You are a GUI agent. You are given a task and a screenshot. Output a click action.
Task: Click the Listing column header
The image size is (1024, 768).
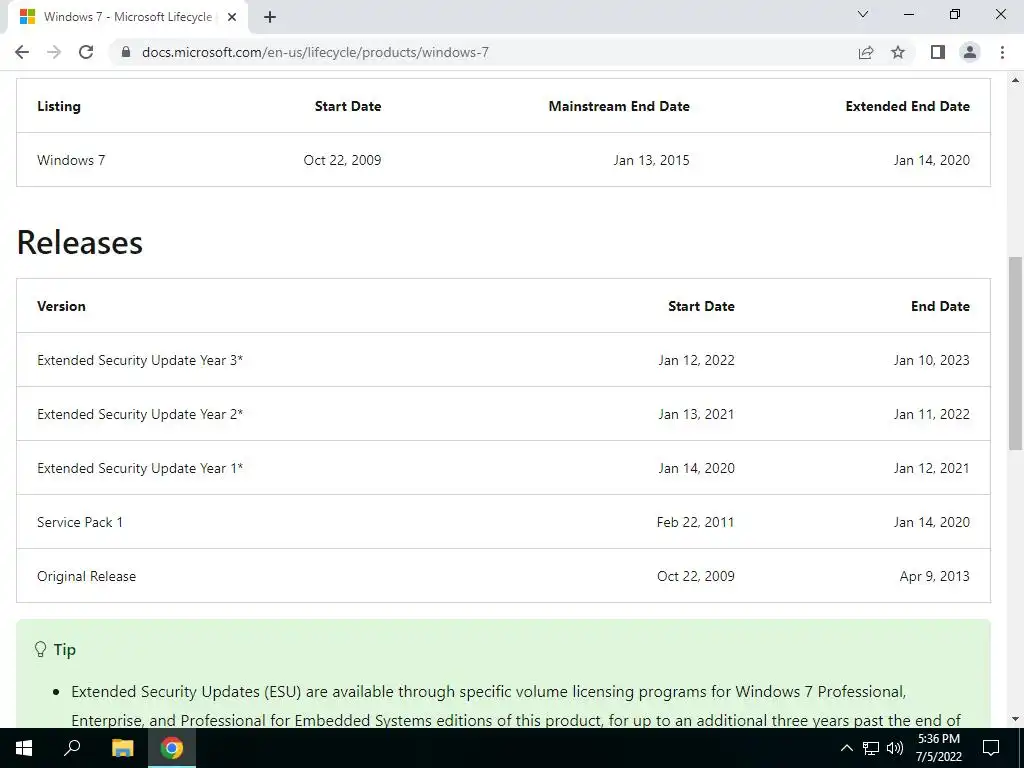click(x=59, y=106)
